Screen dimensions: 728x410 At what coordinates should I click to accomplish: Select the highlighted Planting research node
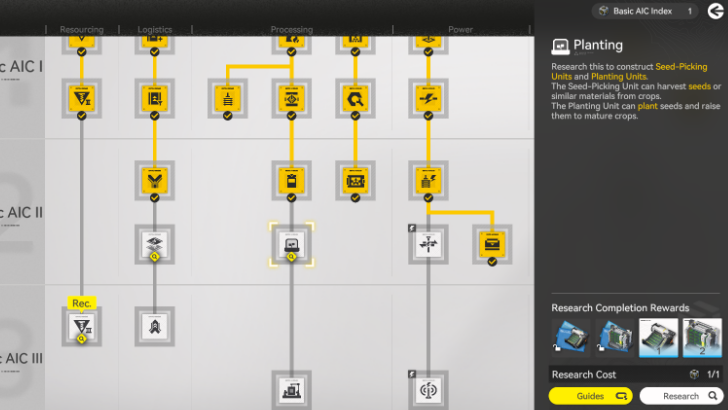pyautogui.click(x=291, y=242)
